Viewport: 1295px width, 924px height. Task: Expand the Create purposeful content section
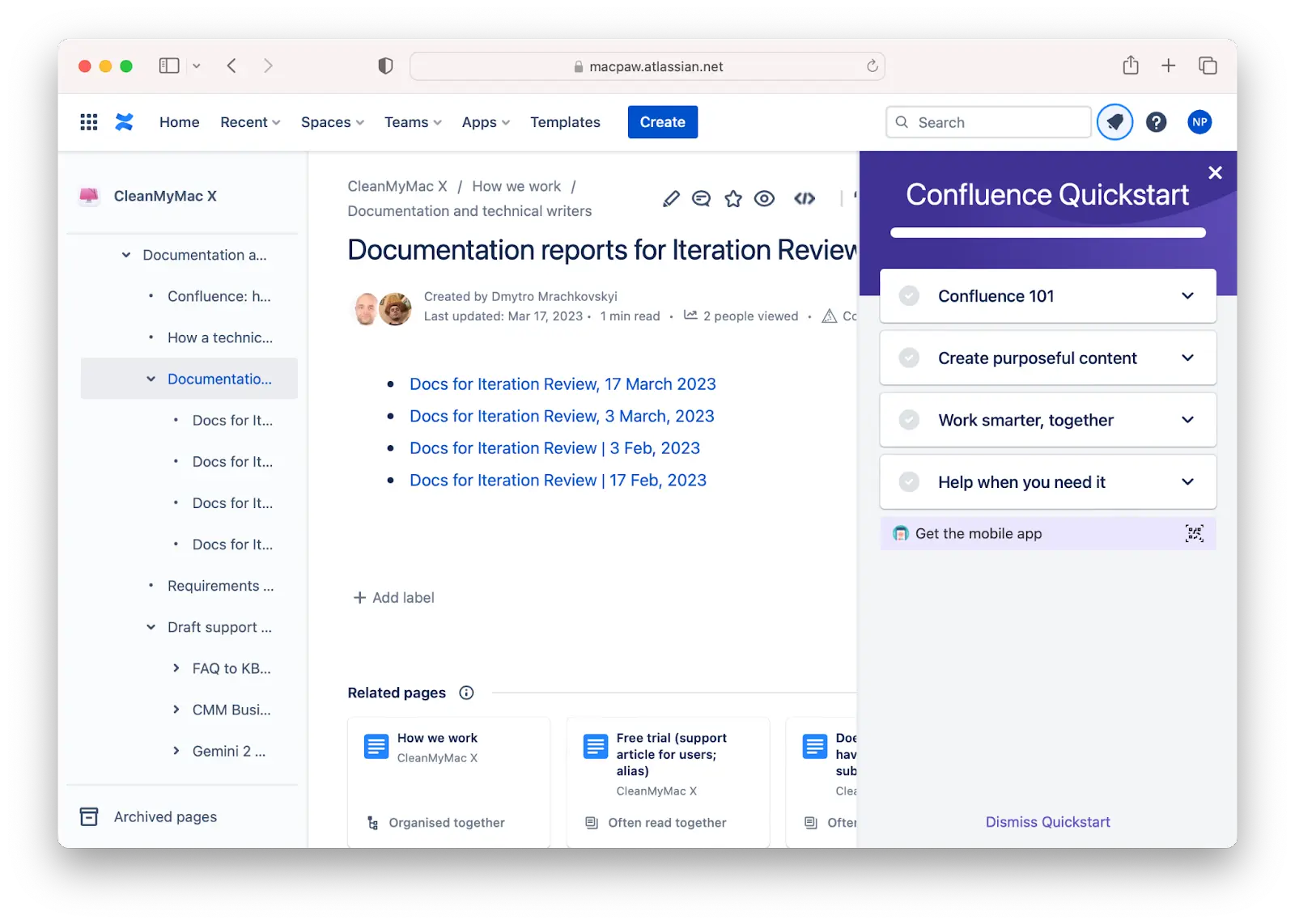(1187, 358)
